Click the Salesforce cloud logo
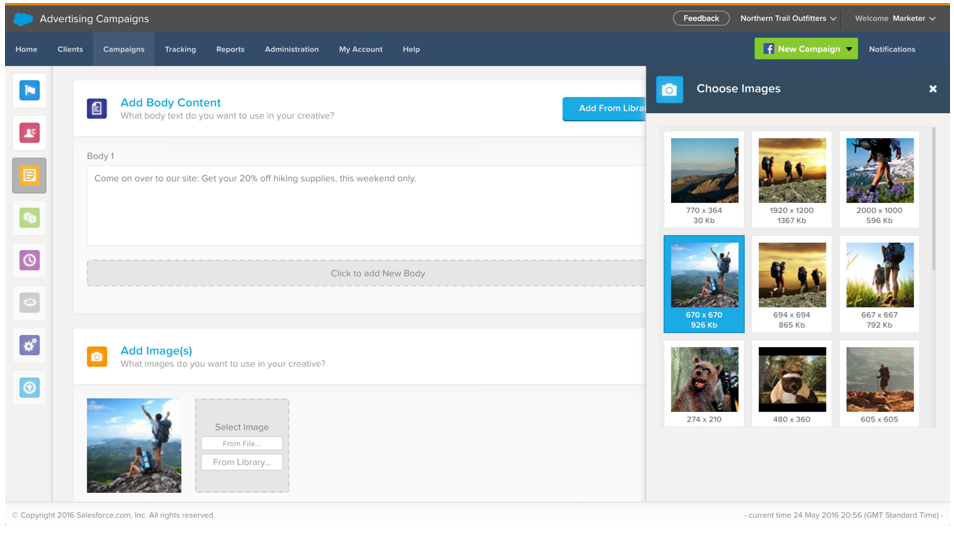954x549 pixels. tap(23, 19)
